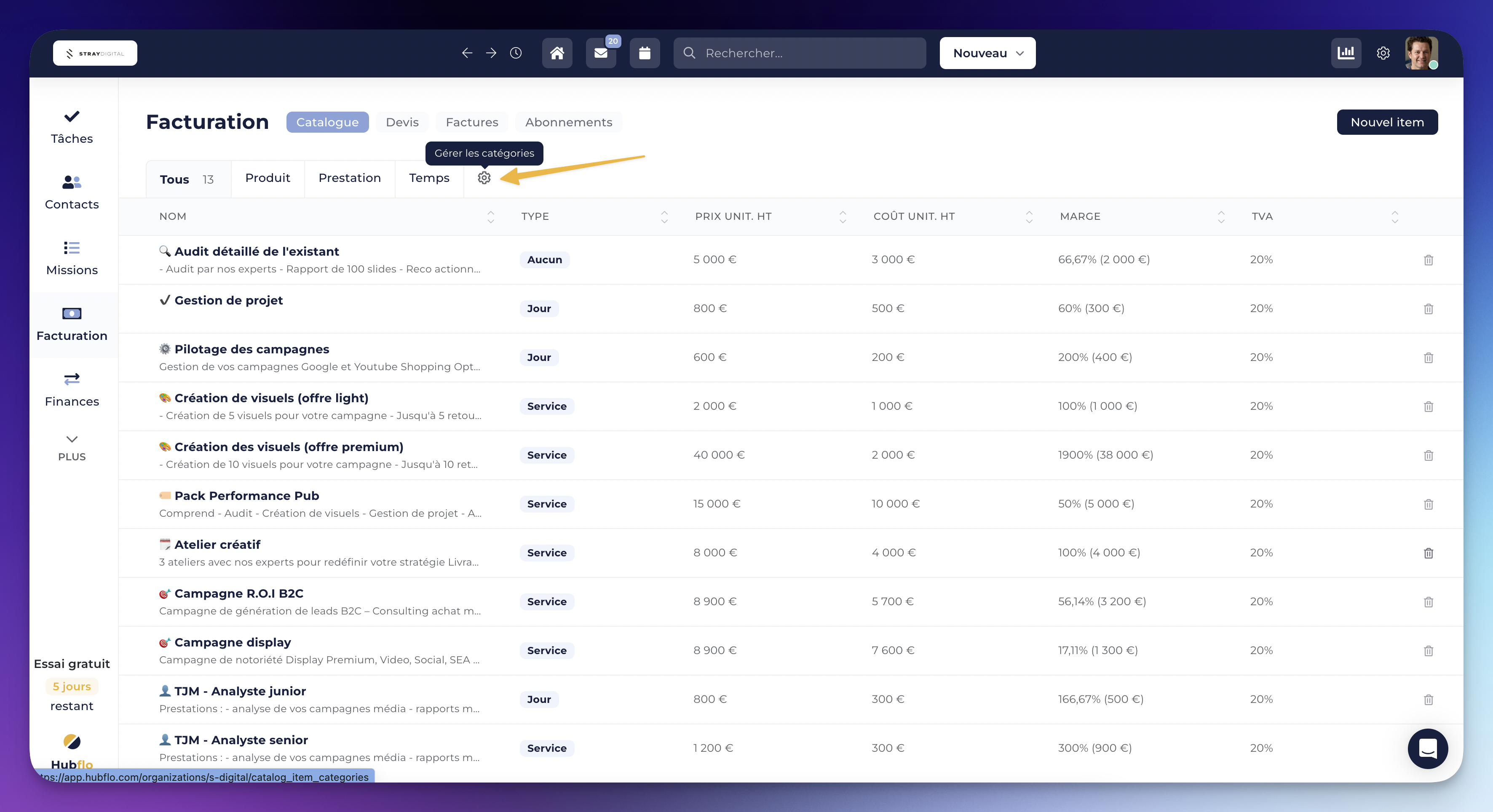Delete the Audit détaillé de l'existant item
1493x812 pixels.
1429,260
